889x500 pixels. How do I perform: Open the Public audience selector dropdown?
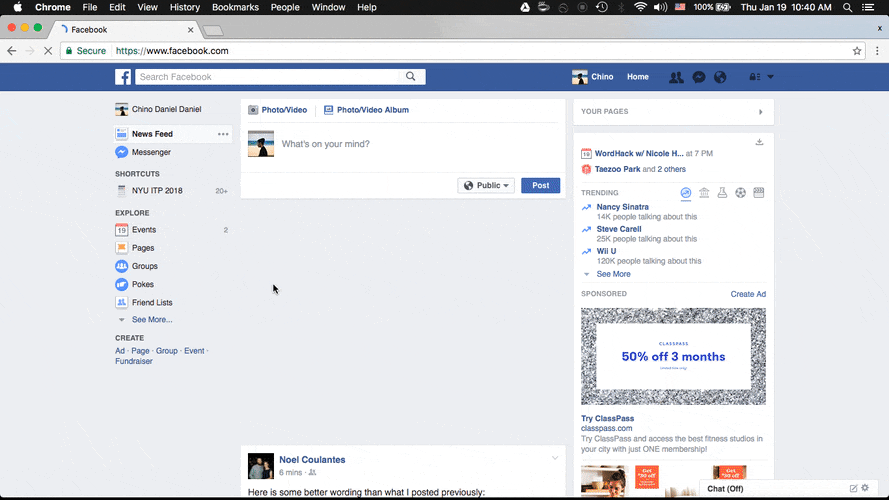click(486, 185)
